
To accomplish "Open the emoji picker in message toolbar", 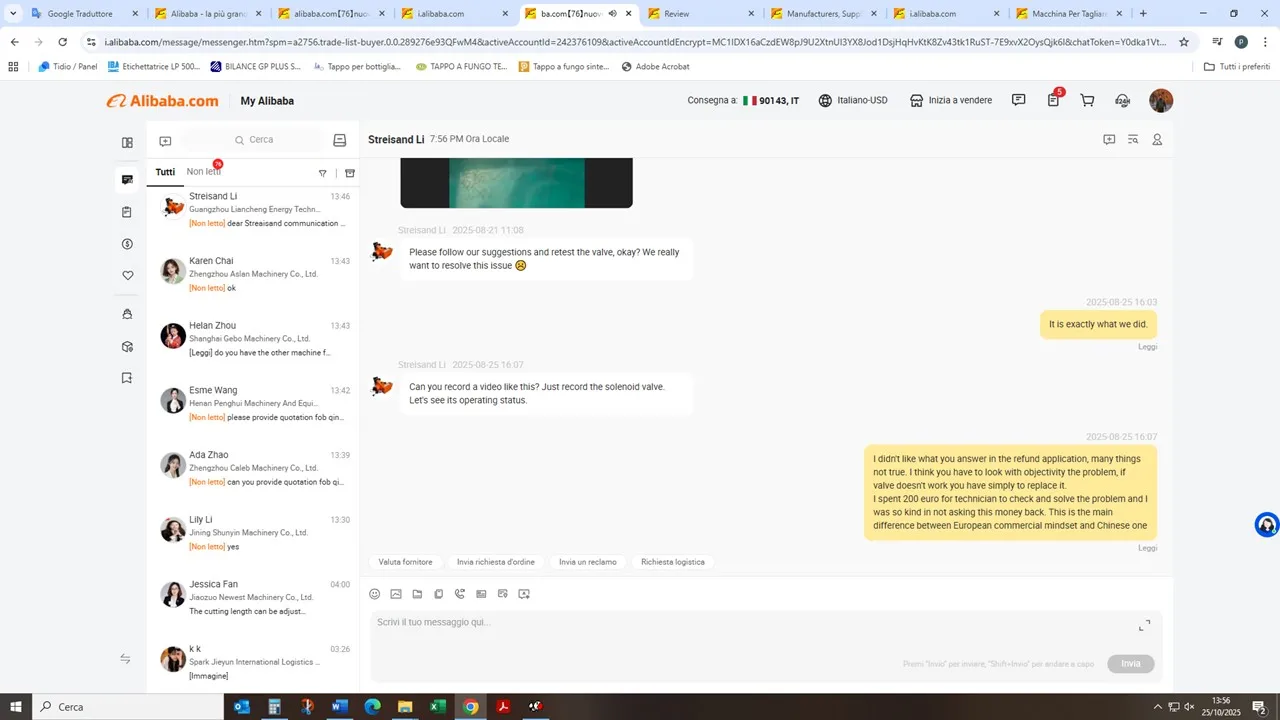I will (375, 594).
